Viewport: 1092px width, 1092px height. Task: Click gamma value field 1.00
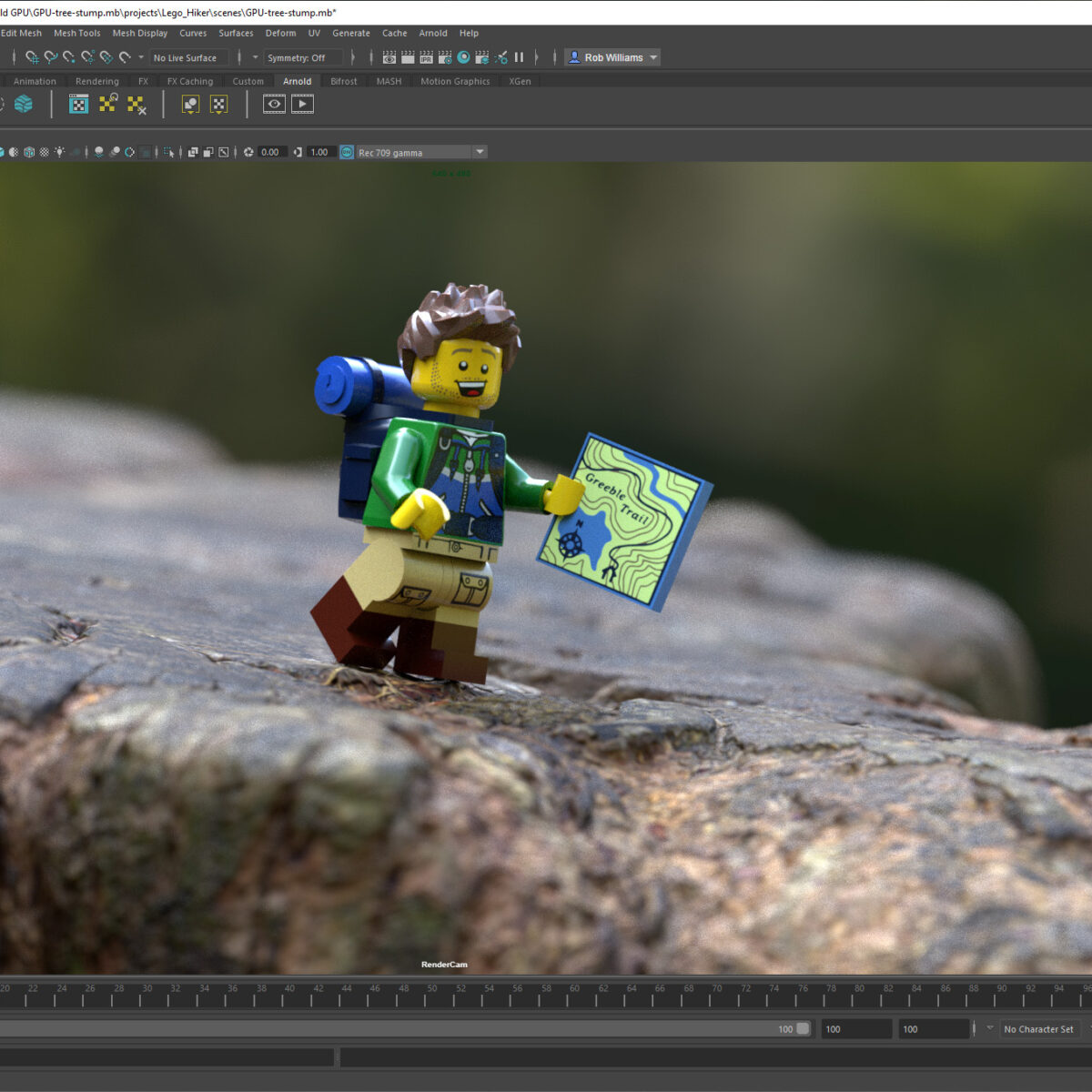pos(320,152)
